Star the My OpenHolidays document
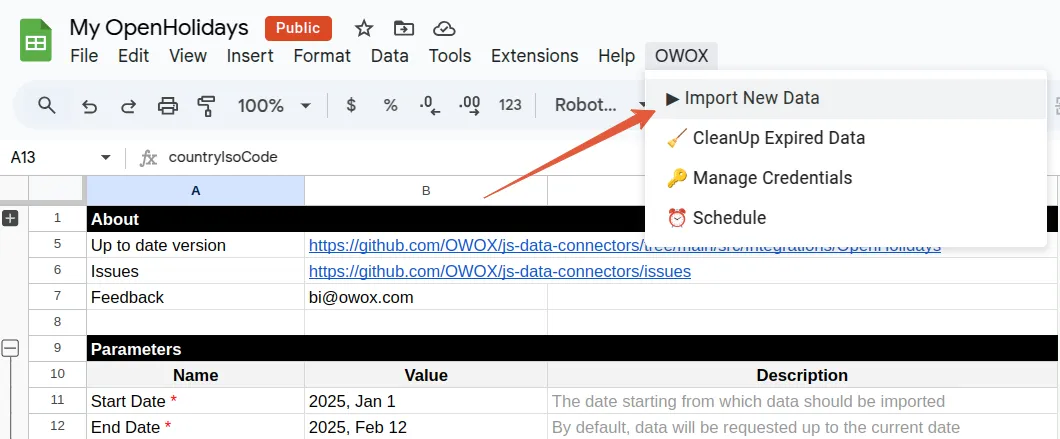The width and height of the screenshot is (1060, 439). (x=364, y=28)
